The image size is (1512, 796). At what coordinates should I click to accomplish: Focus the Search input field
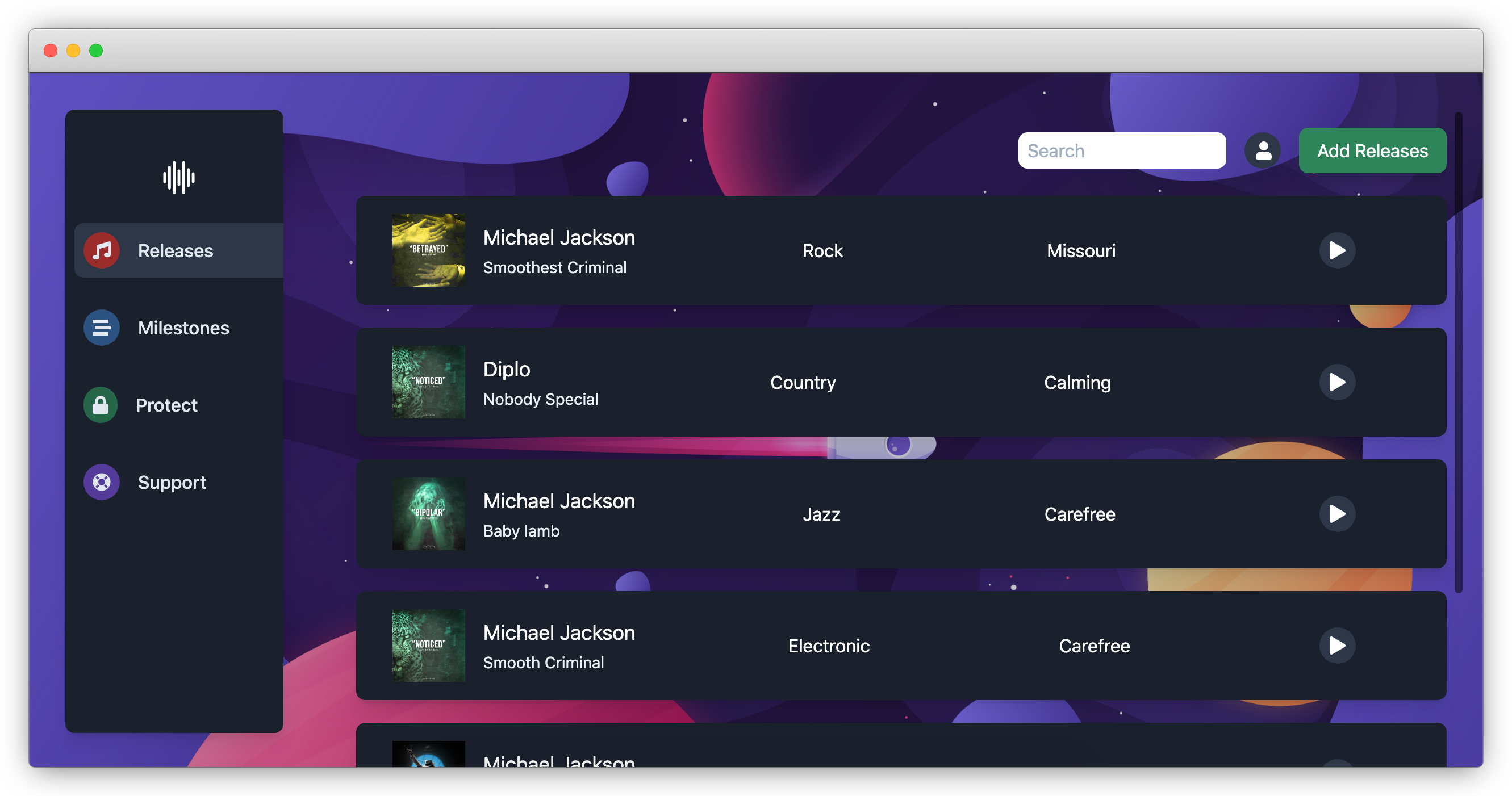click(x=1122, y=151)
